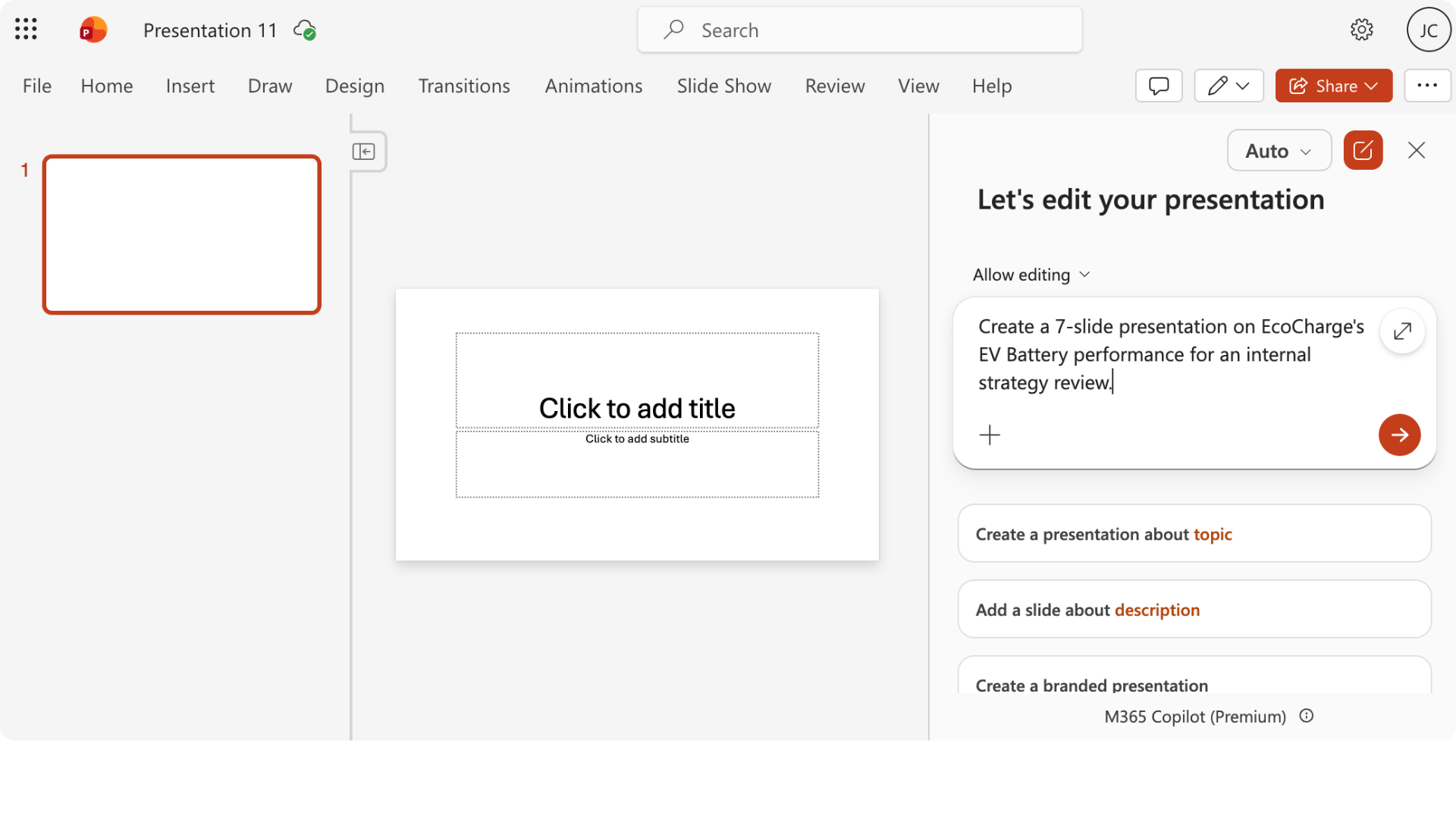Switch to the Draw tab
Viewport: 1456px width, 819px height.
tap(270, 86)
